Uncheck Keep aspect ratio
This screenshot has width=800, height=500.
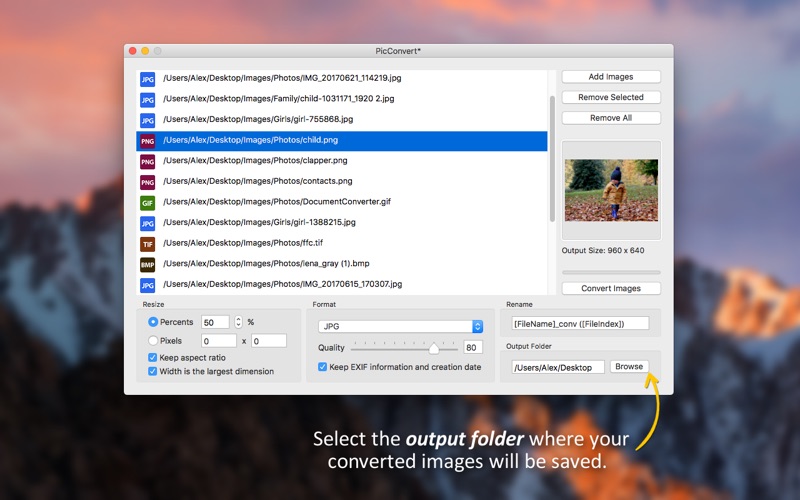[x=152, y=357]
